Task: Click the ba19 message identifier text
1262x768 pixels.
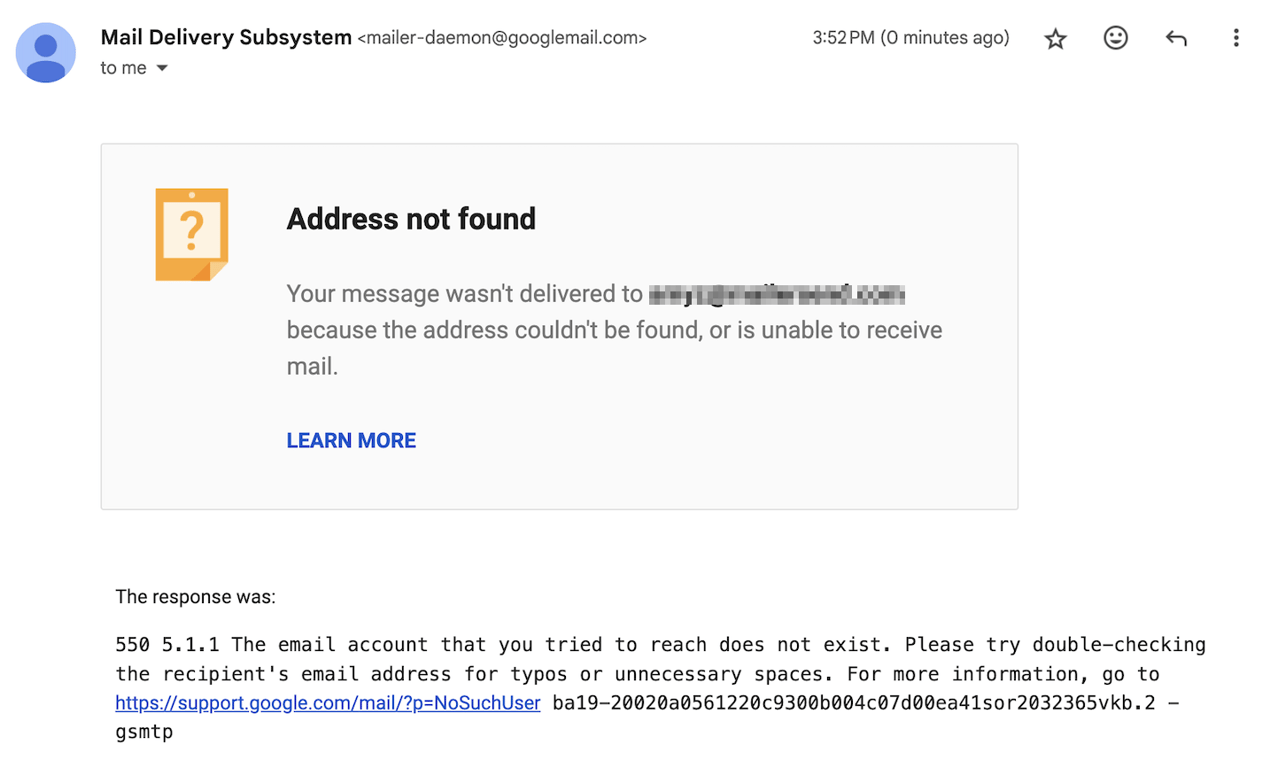Action: [x=860, y=702]
